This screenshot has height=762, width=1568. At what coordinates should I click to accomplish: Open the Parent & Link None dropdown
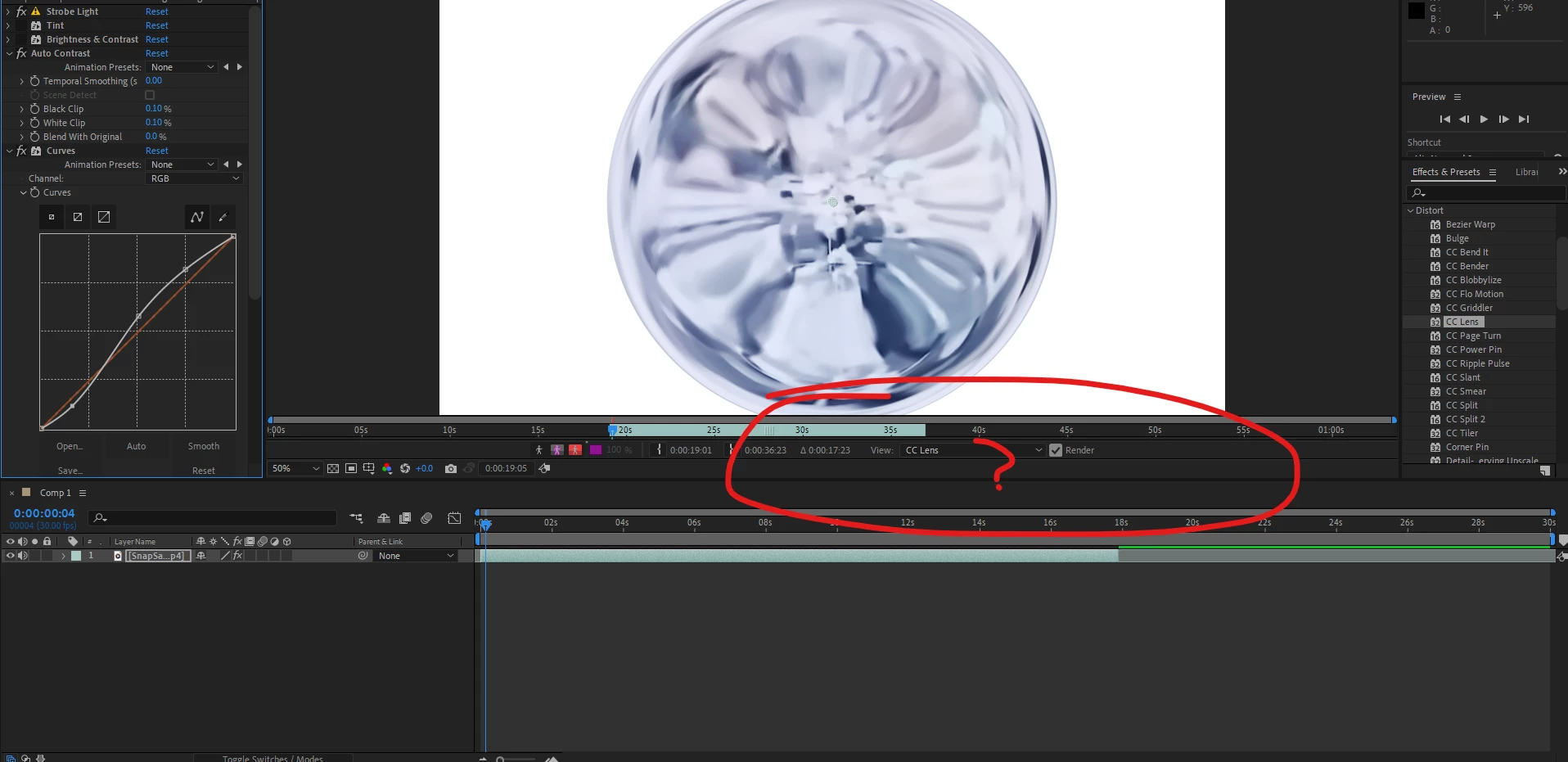coord(416,556)
